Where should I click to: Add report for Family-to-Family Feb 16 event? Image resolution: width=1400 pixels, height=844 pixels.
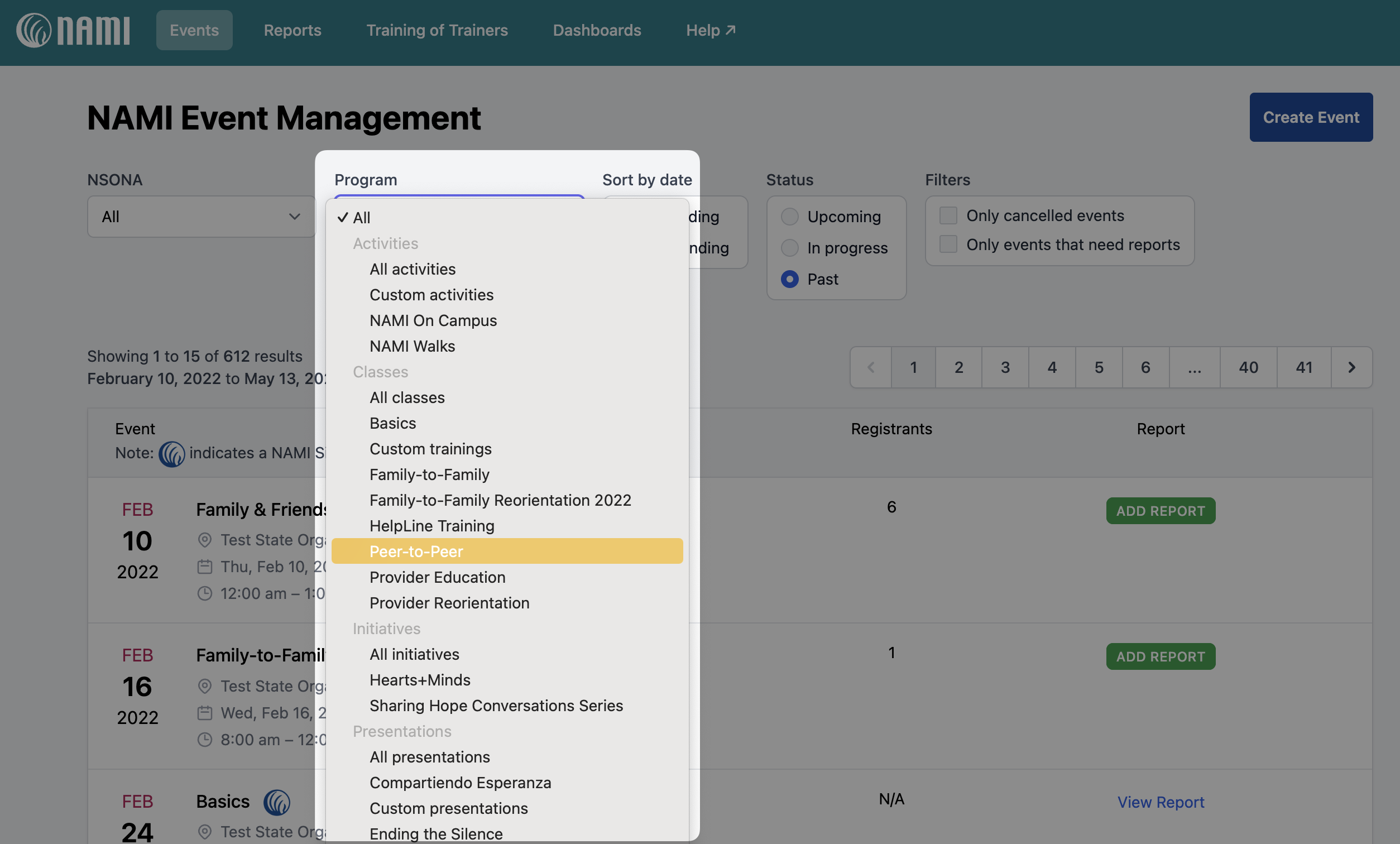(x=1160, y=656)
